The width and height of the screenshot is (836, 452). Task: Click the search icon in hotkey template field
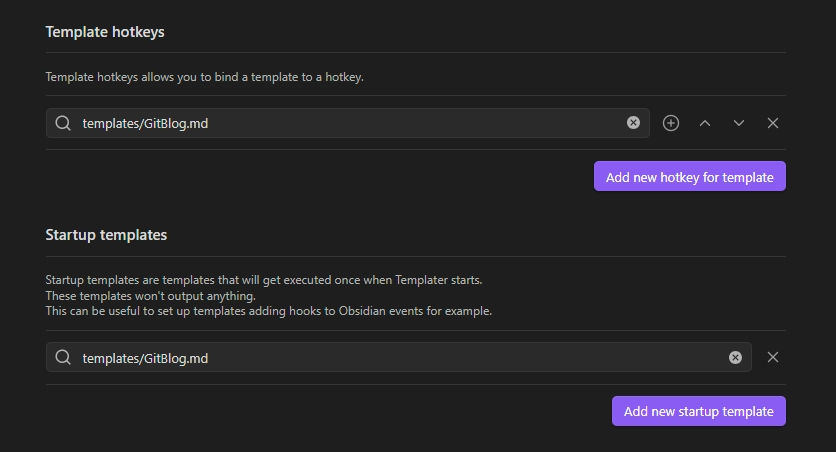click(x=63, y=123)
